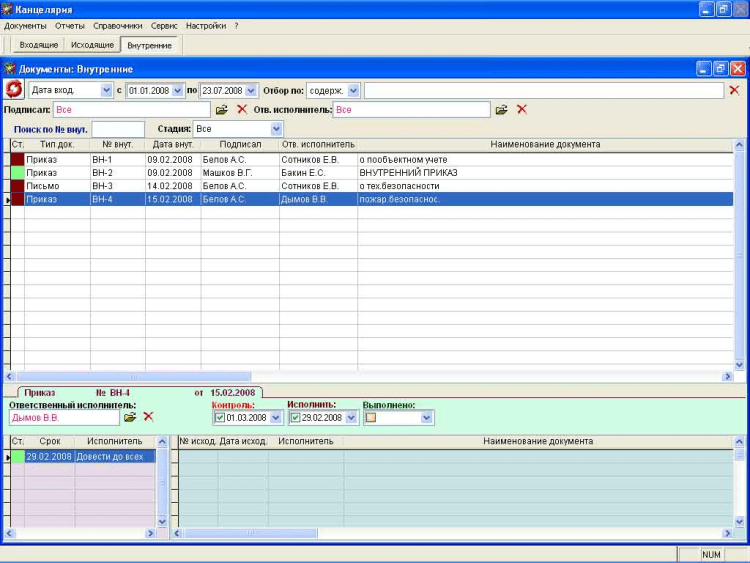Clear the content filter with red X

pos(734,90)
